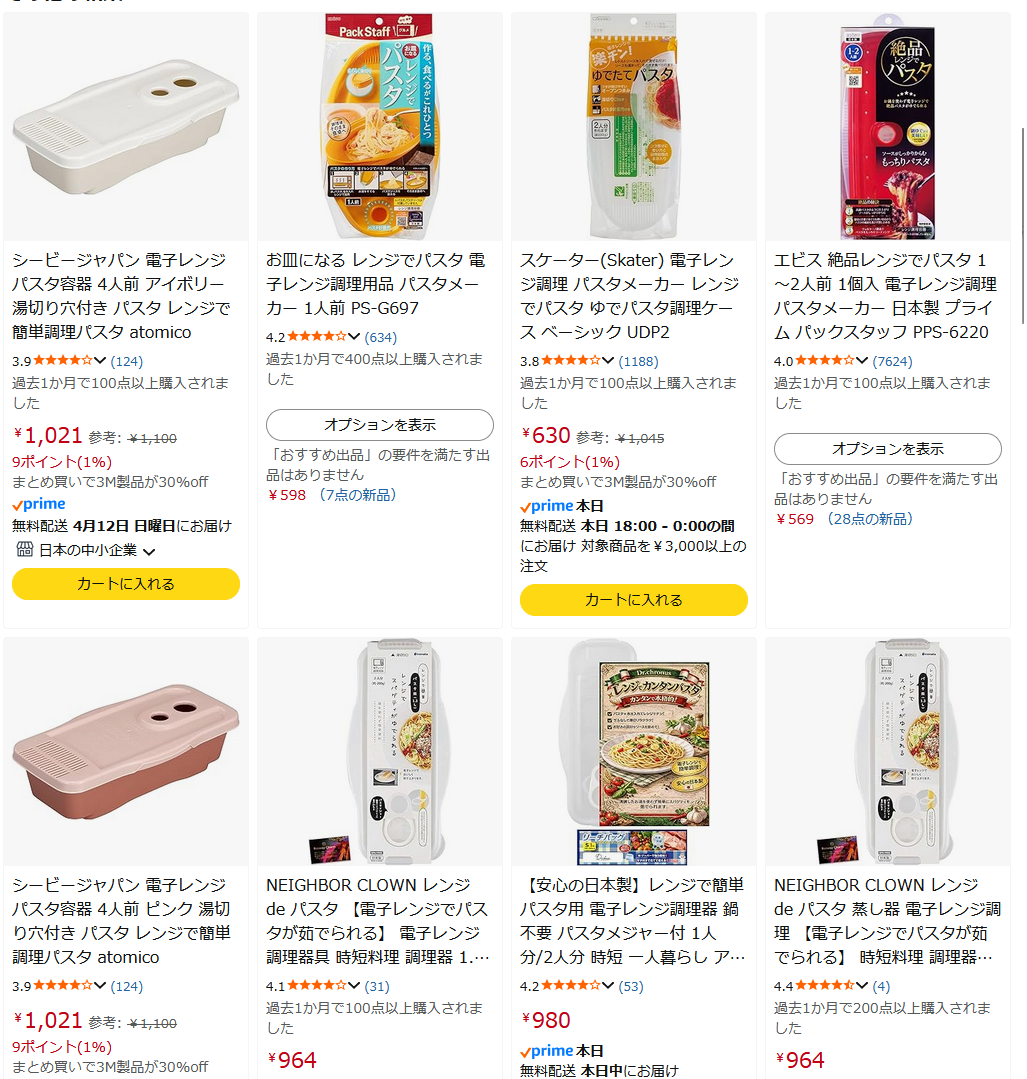
Task: Open rating chevron for 4.1 NEIGHBOR CLOWN item
Action: tap(354, 985)
